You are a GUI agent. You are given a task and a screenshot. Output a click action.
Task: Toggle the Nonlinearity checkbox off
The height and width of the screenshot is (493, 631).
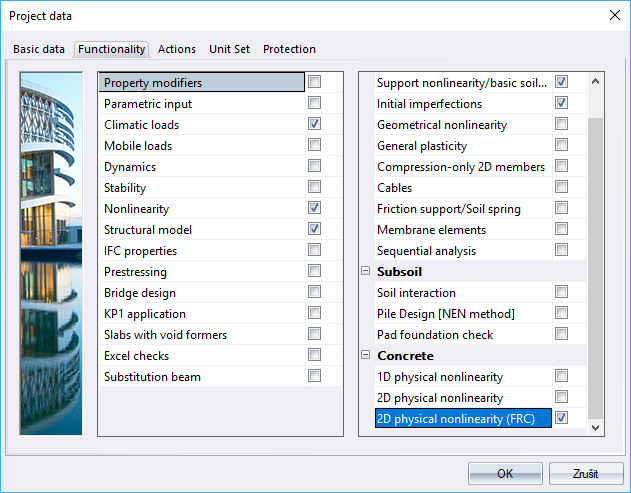point(315,208)
